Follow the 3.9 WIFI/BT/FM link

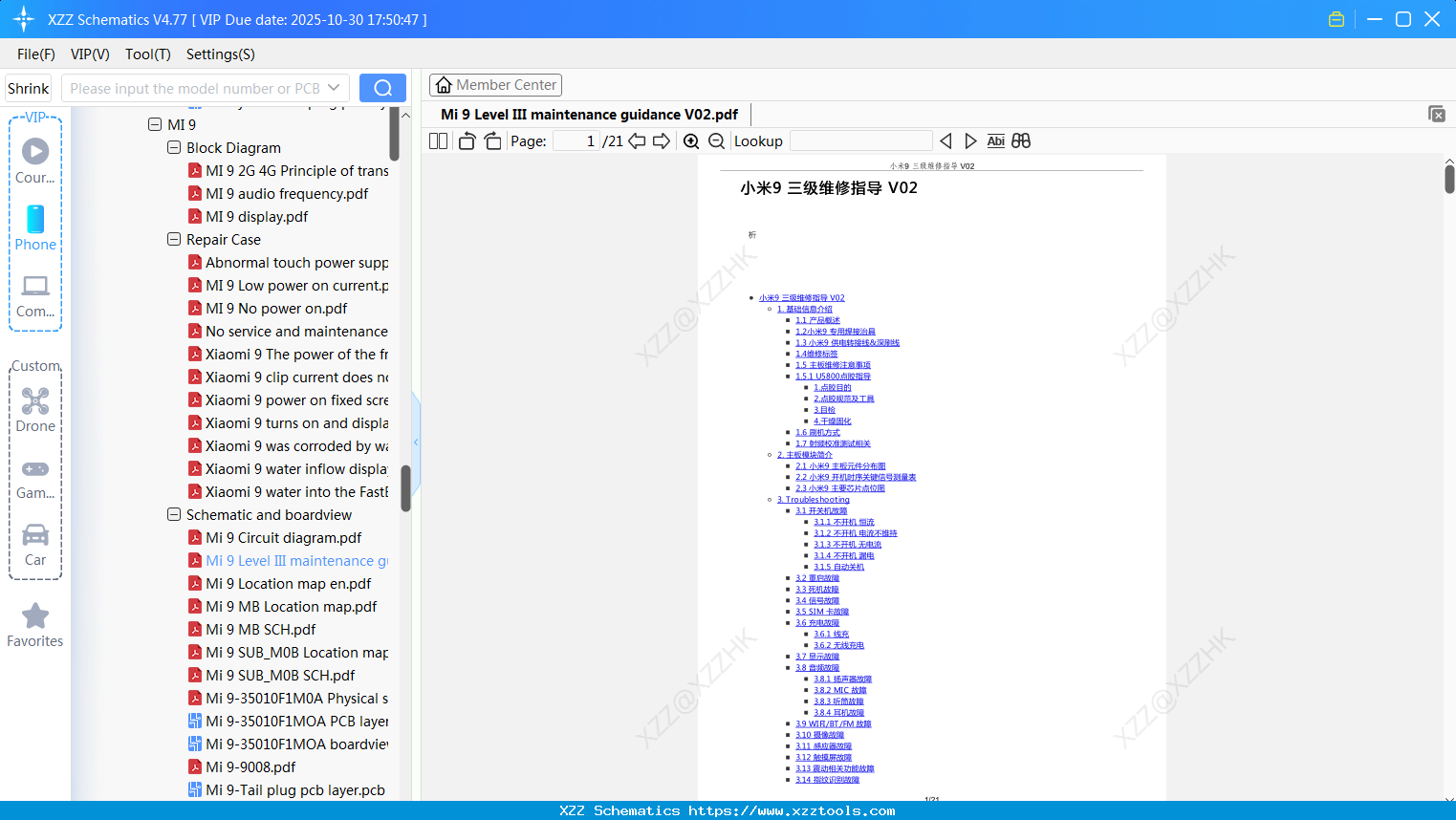point(834,723)
